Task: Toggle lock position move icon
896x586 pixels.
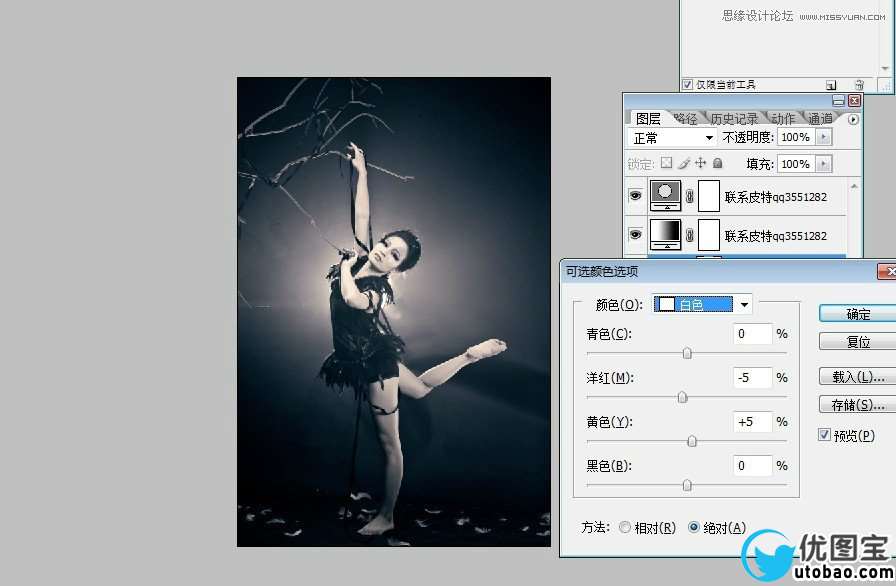Action: [x=701, y=163]
